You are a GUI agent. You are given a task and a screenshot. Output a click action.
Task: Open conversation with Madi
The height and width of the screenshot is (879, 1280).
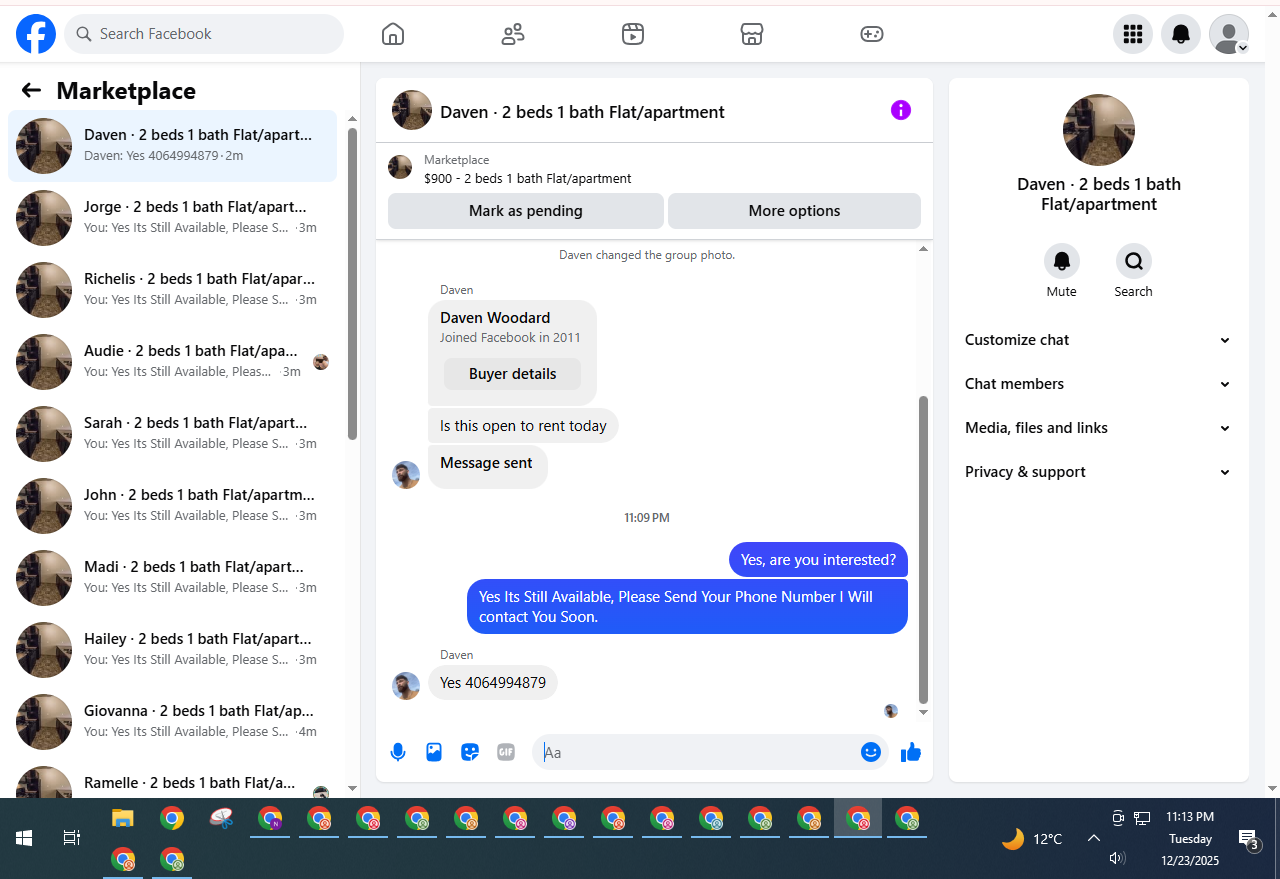[172, 578]
